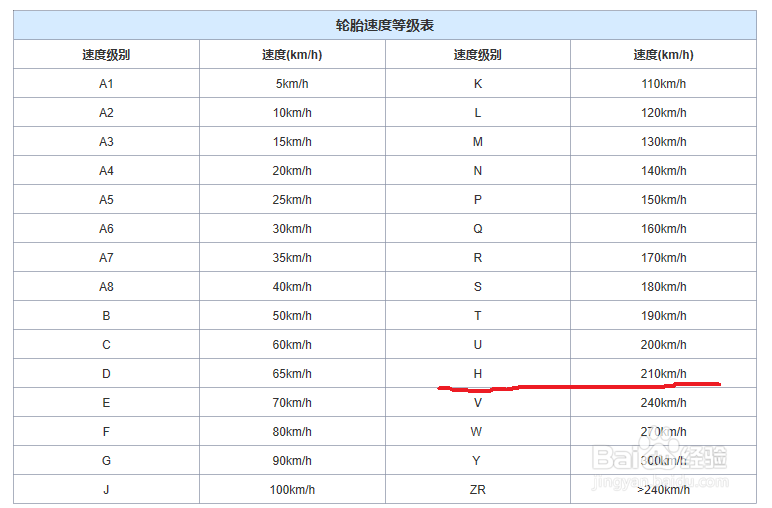
Task: Select the W grade cell
Action: pos(476,432)
